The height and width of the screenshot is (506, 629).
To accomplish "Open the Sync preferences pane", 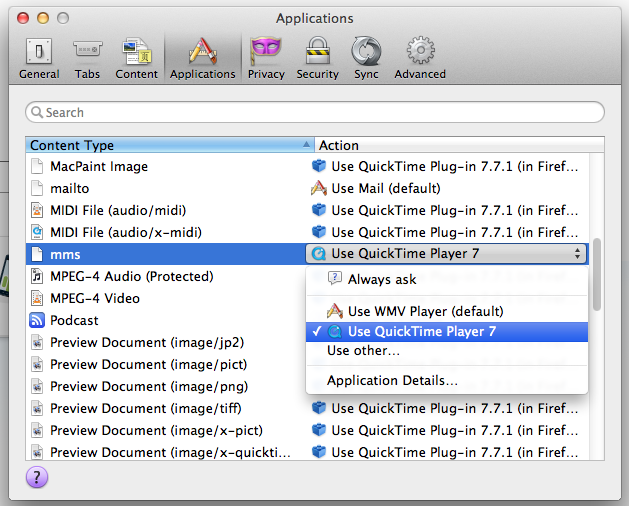I will point(366,58).
